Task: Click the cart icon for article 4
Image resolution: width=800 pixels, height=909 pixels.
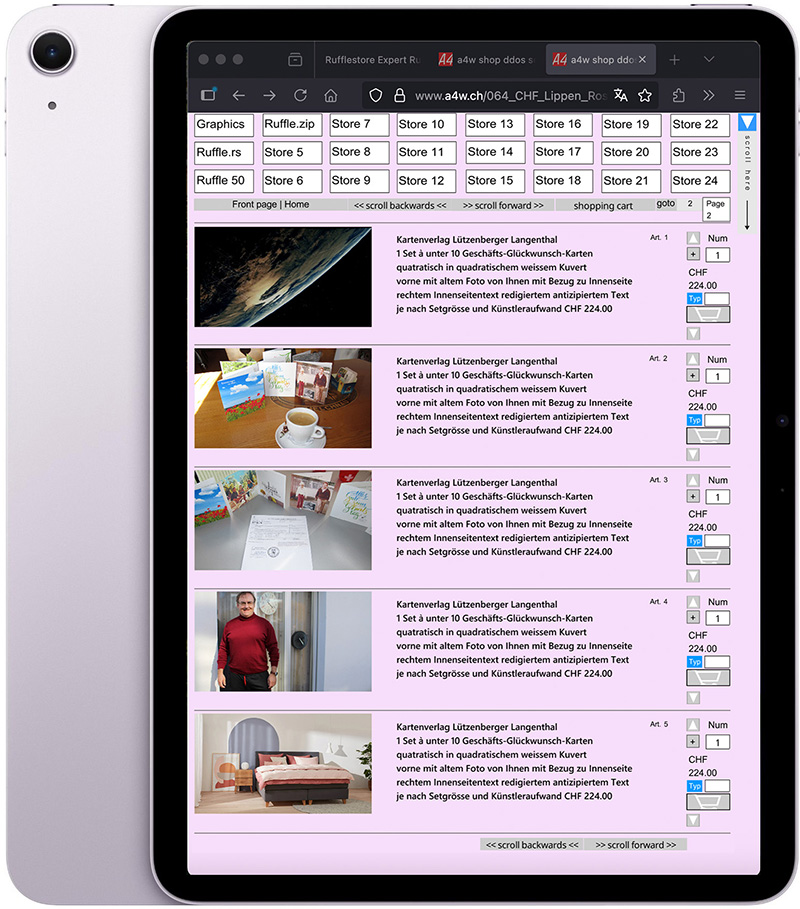Action: [708, 677]
